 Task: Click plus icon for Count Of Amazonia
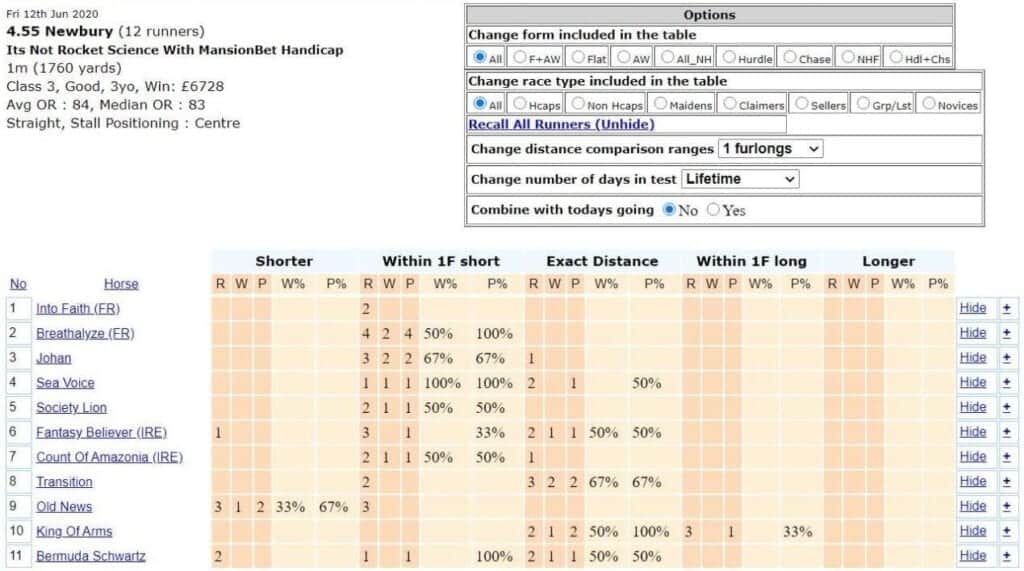[x=1006, y=457]
